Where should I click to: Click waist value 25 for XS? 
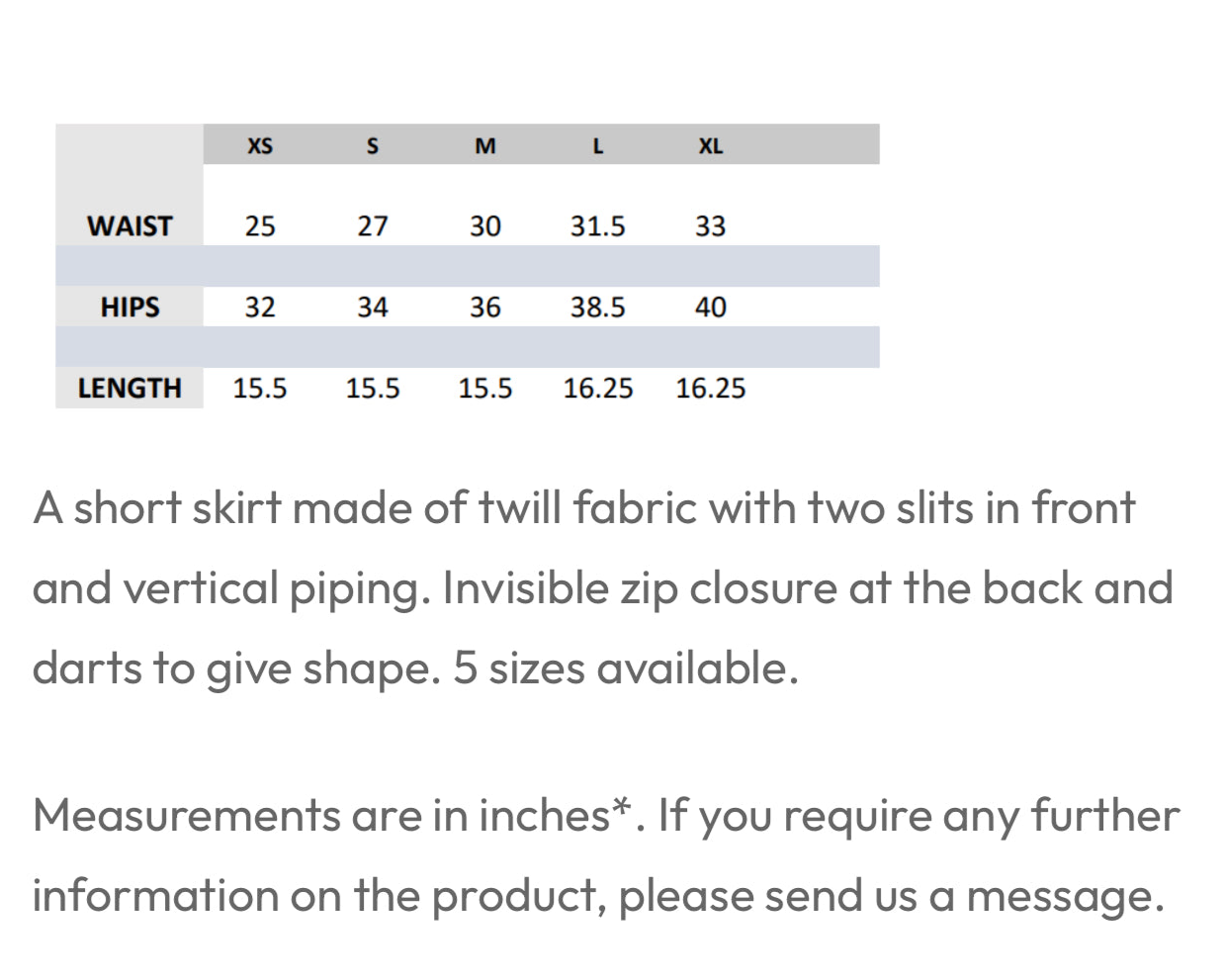pos(260,226)
